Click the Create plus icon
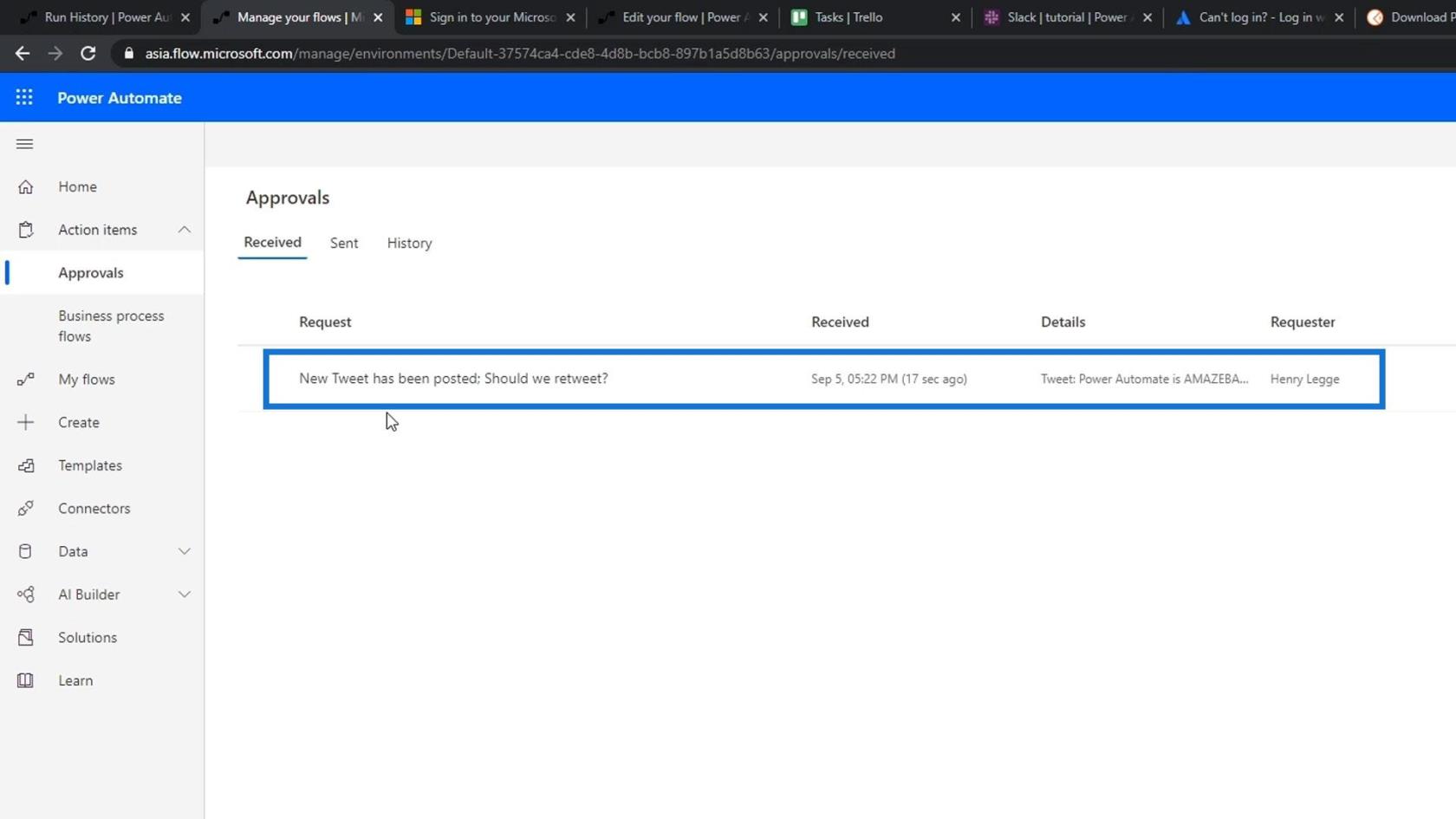 point(25,422)
